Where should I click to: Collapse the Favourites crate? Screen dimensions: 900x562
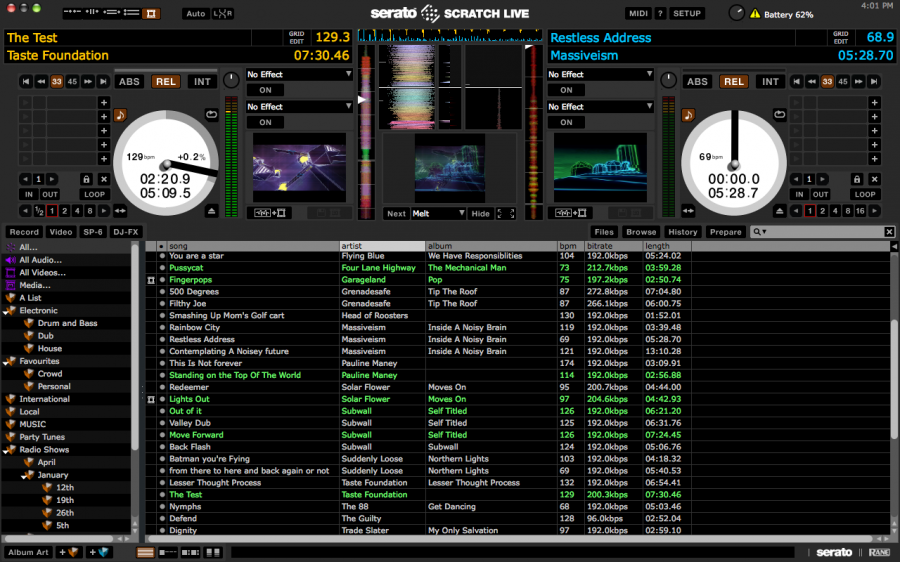coord(5,361)
